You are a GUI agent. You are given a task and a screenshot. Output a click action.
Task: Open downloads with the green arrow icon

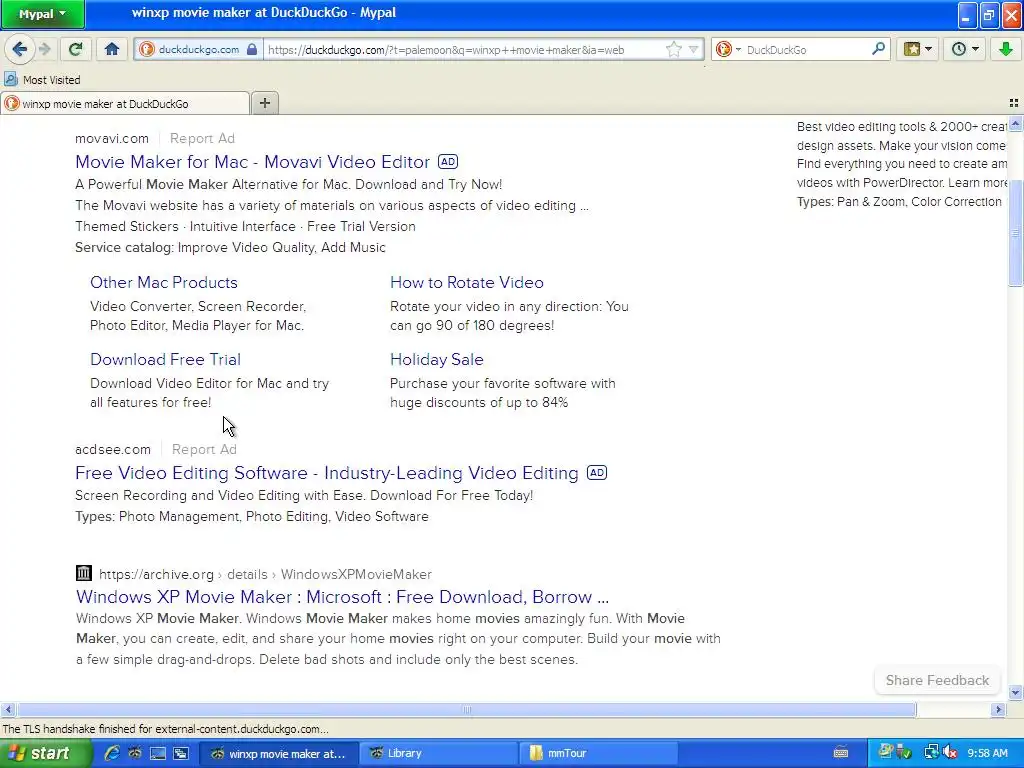[x=1005, y=50]
